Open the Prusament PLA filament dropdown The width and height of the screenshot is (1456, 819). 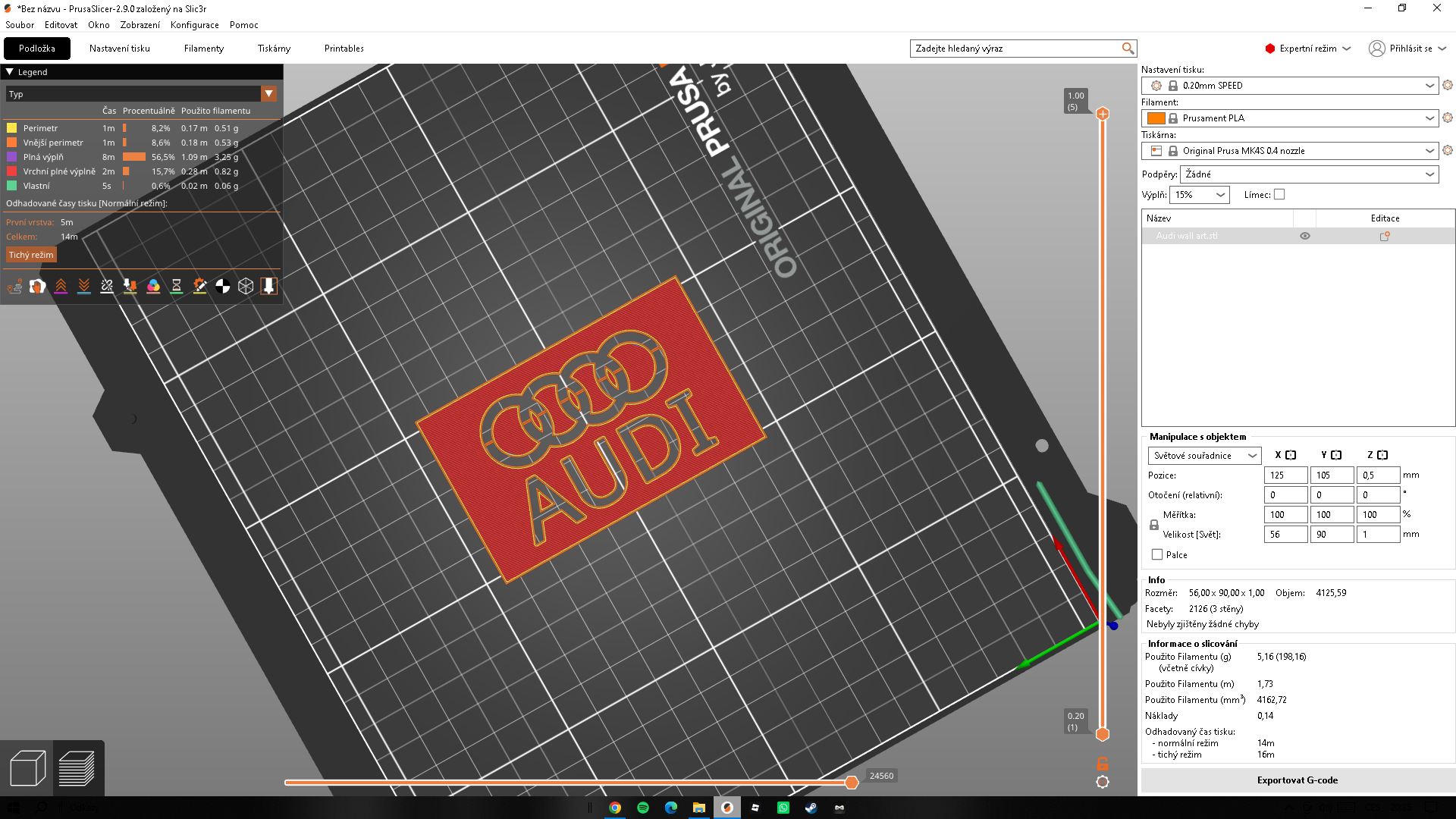point(1289,118)
